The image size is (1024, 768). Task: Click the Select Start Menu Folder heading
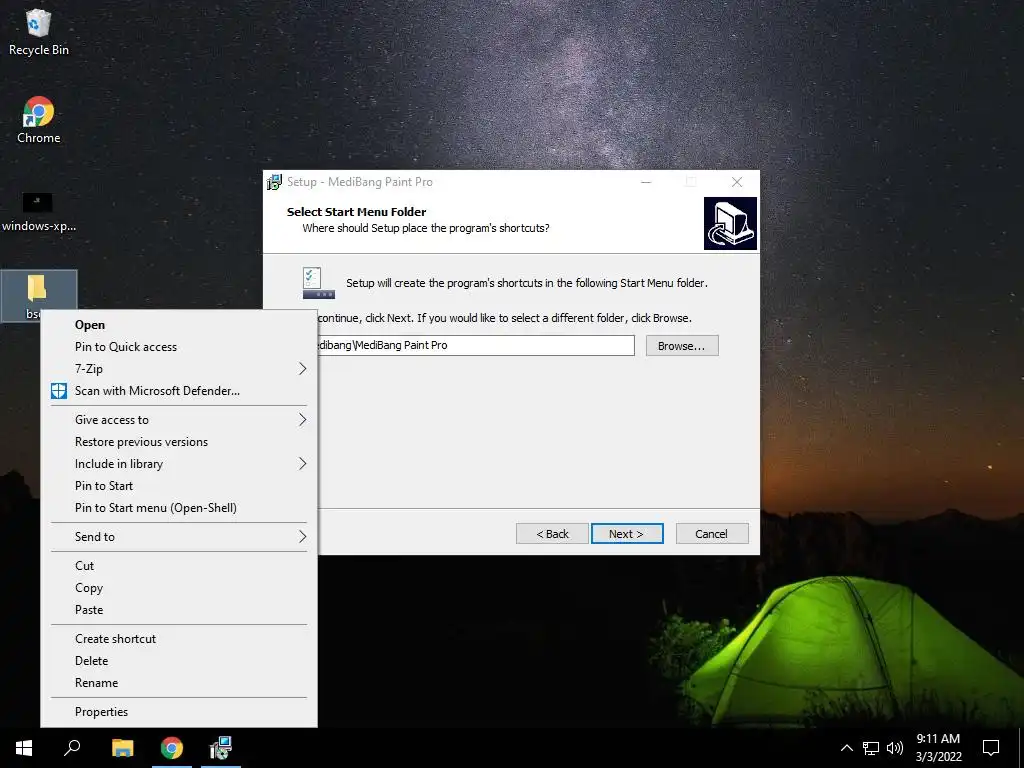tap(357, 212)
